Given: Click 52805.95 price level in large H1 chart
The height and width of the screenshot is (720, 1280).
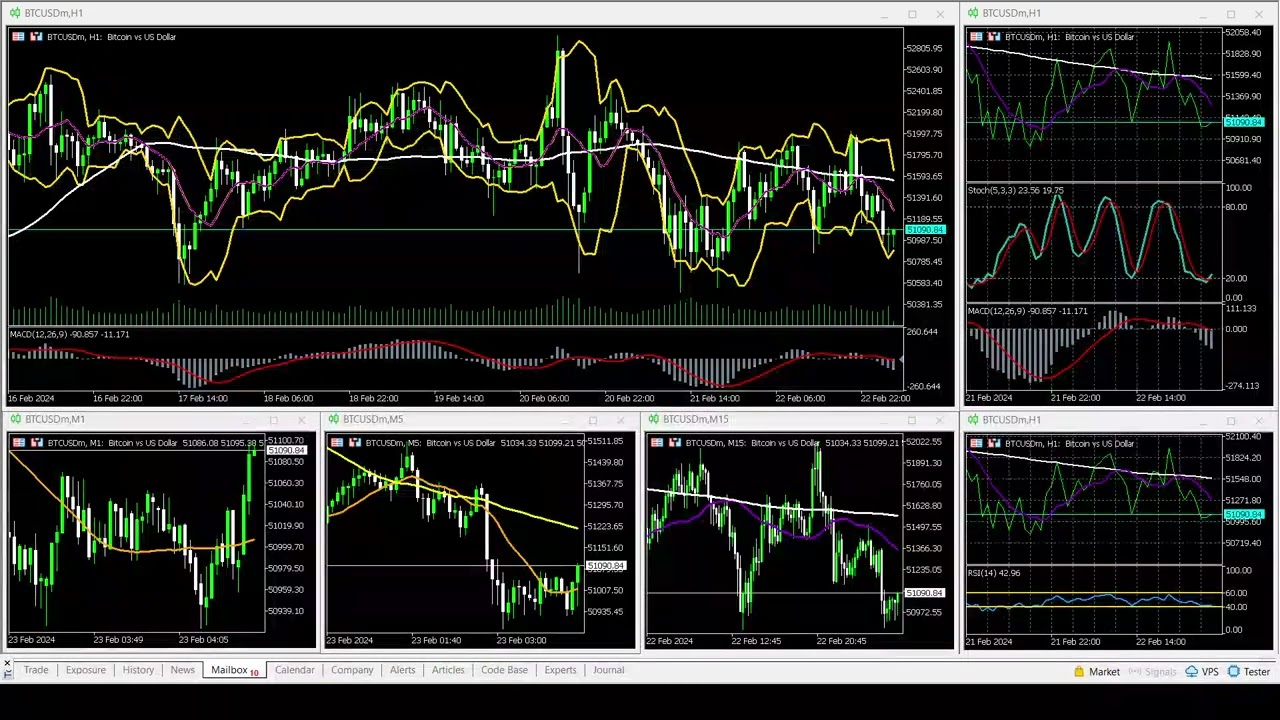Looking at the screenshot, I should pos(924,48).
